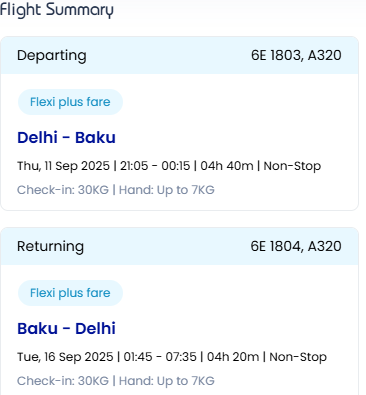Click returning Hand: Up to 7KG text
The width and height of the screenshot is (366, 395).
tap(167, 381)
